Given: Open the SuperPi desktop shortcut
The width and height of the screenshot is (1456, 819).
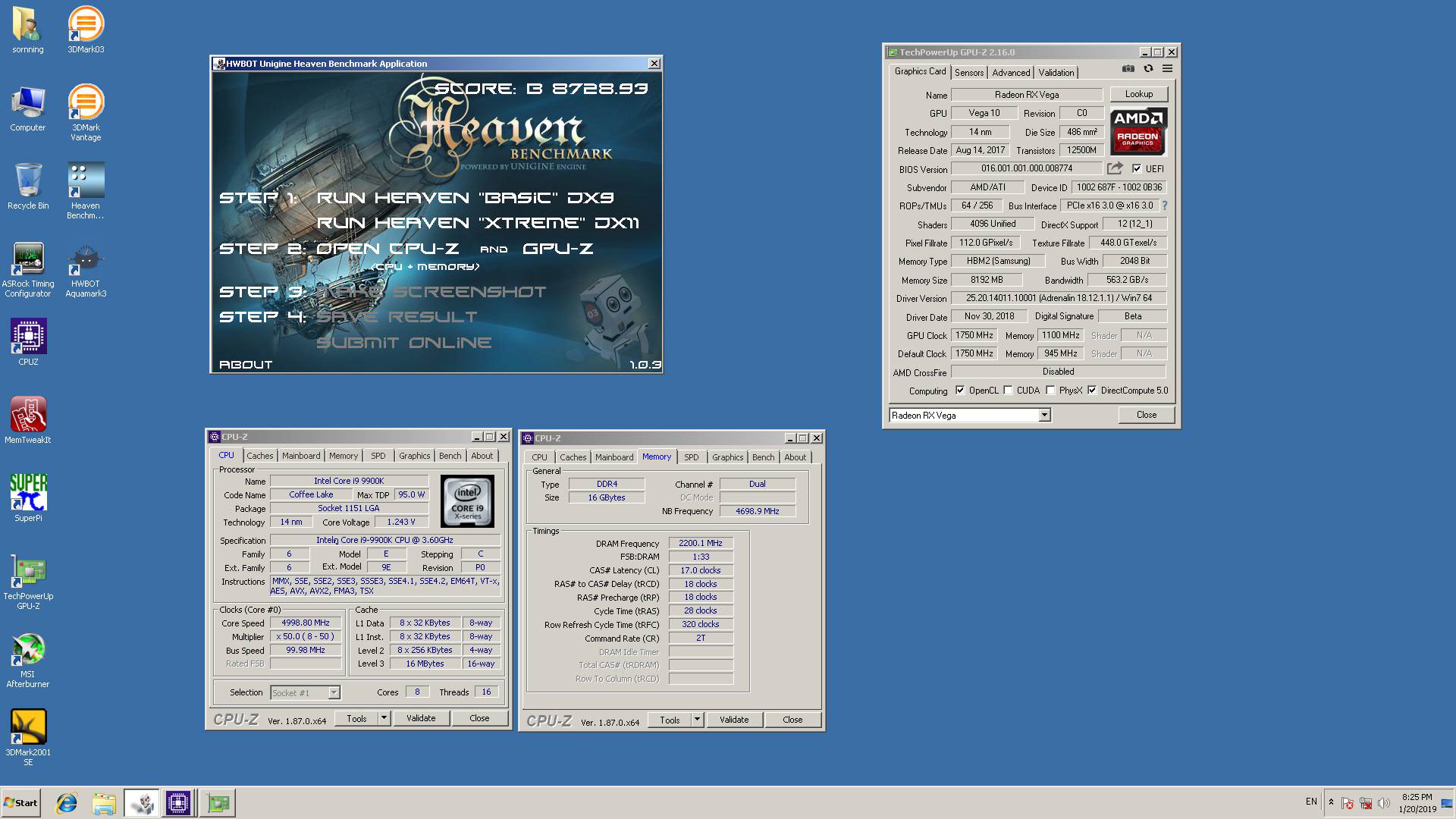Looking at the screenshot, I should tap(28, 499).
